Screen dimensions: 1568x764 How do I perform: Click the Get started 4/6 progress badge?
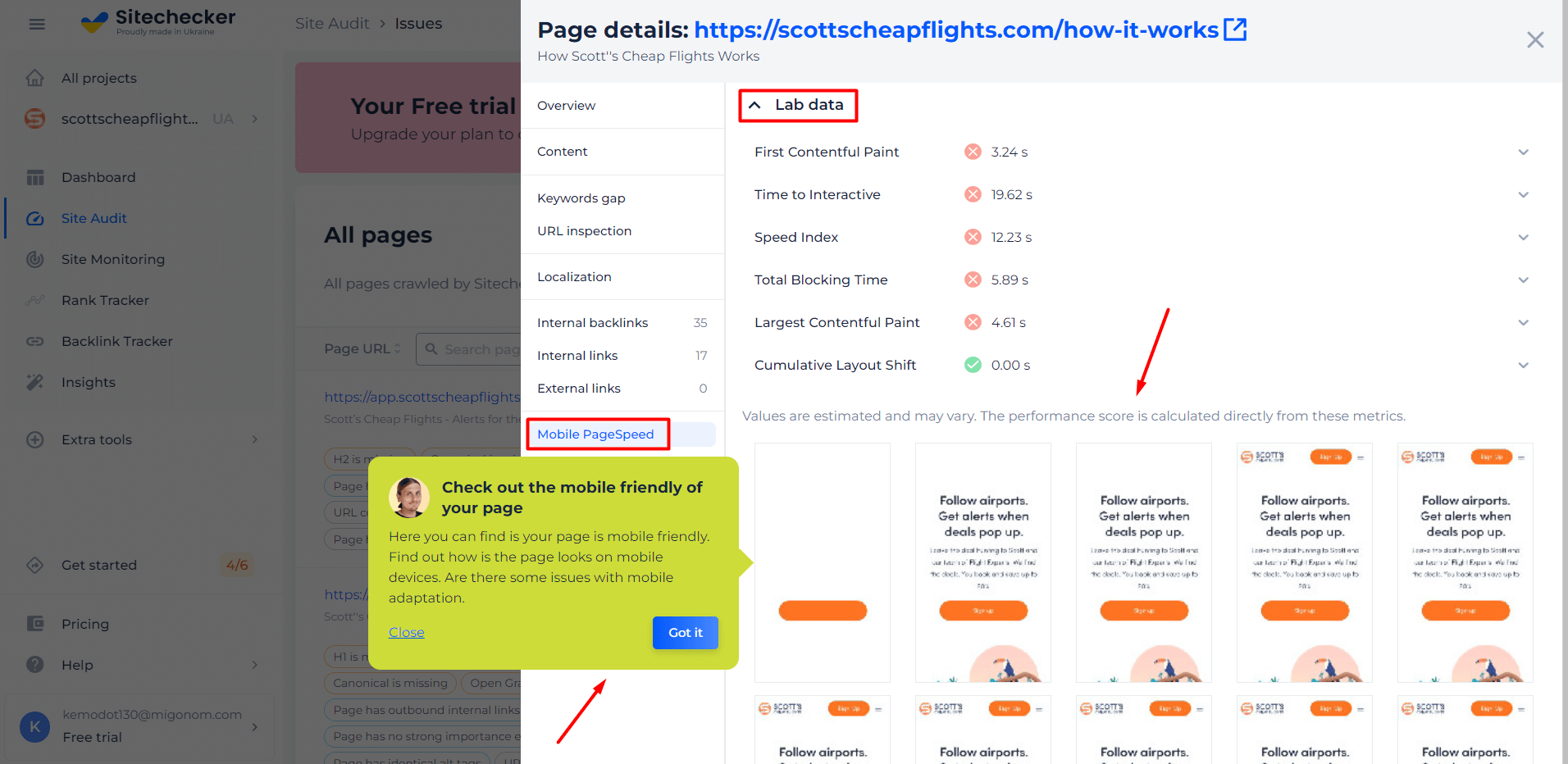click(x=237, y=565)
